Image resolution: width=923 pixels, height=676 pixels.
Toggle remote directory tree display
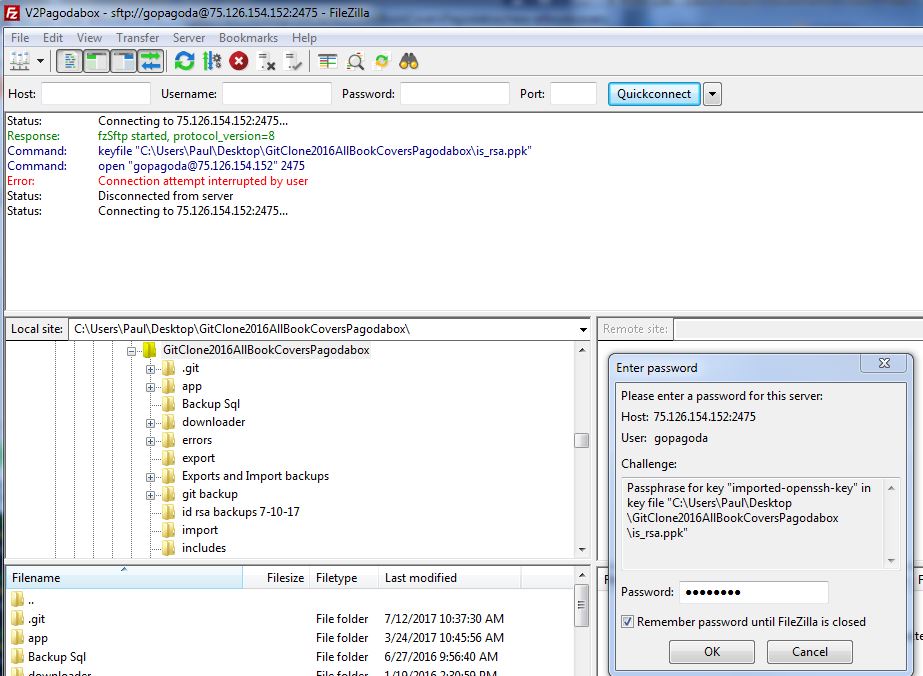click(x=124, y=61)
